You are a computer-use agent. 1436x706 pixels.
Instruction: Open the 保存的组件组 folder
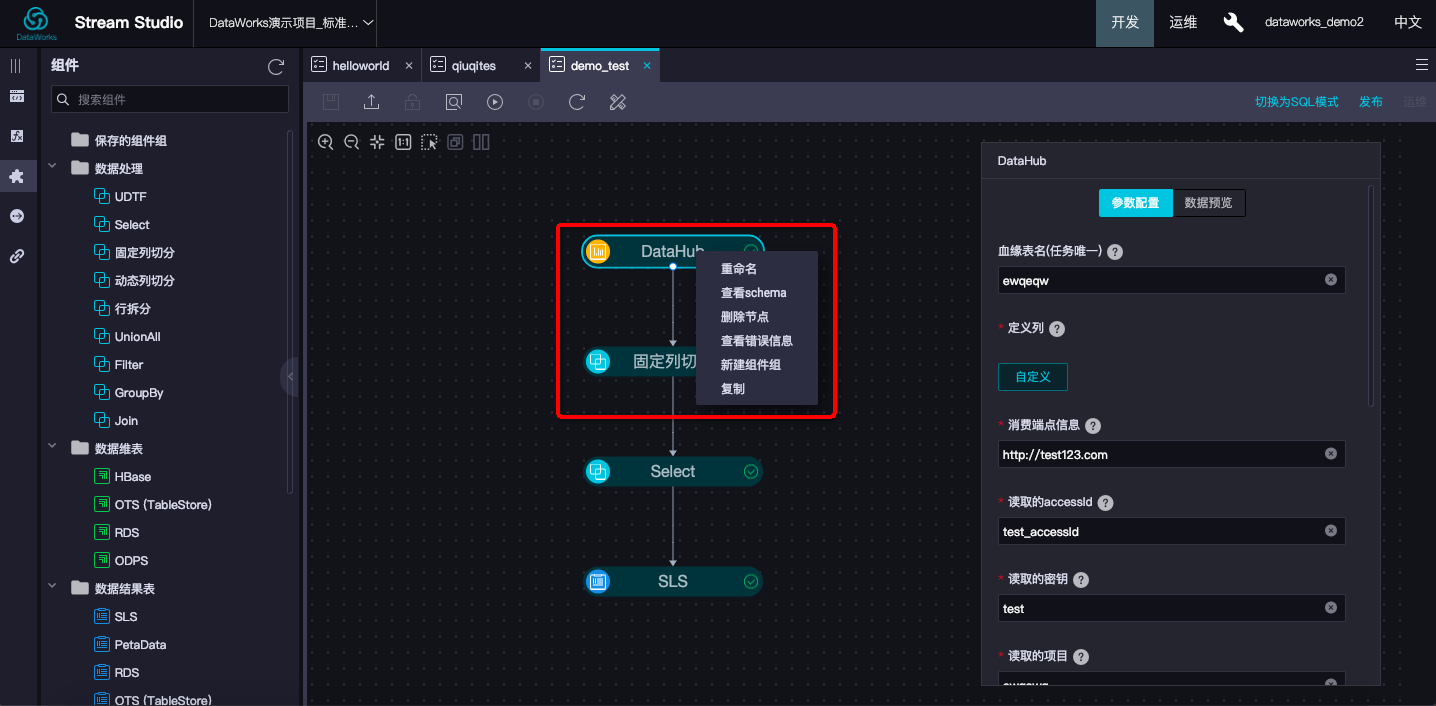point(119,141)
